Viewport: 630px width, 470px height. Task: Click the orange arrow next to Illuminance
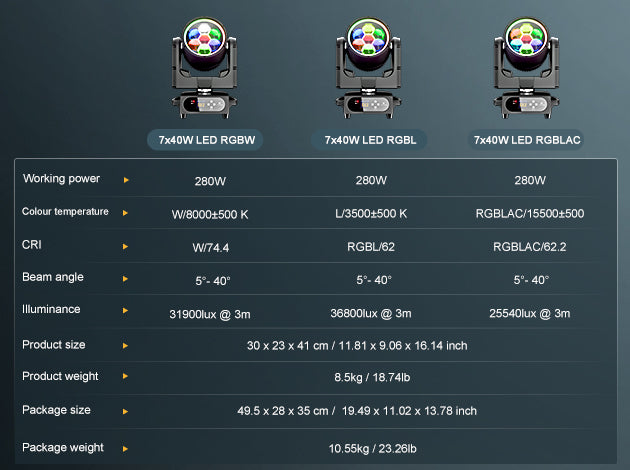126,311
